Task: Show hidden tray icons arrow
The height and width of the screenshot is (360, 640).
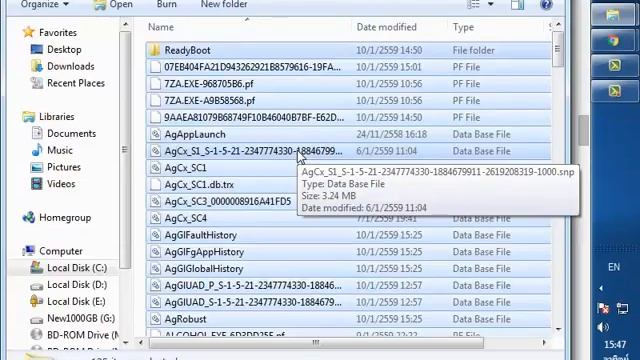Action: pos(601,288)
